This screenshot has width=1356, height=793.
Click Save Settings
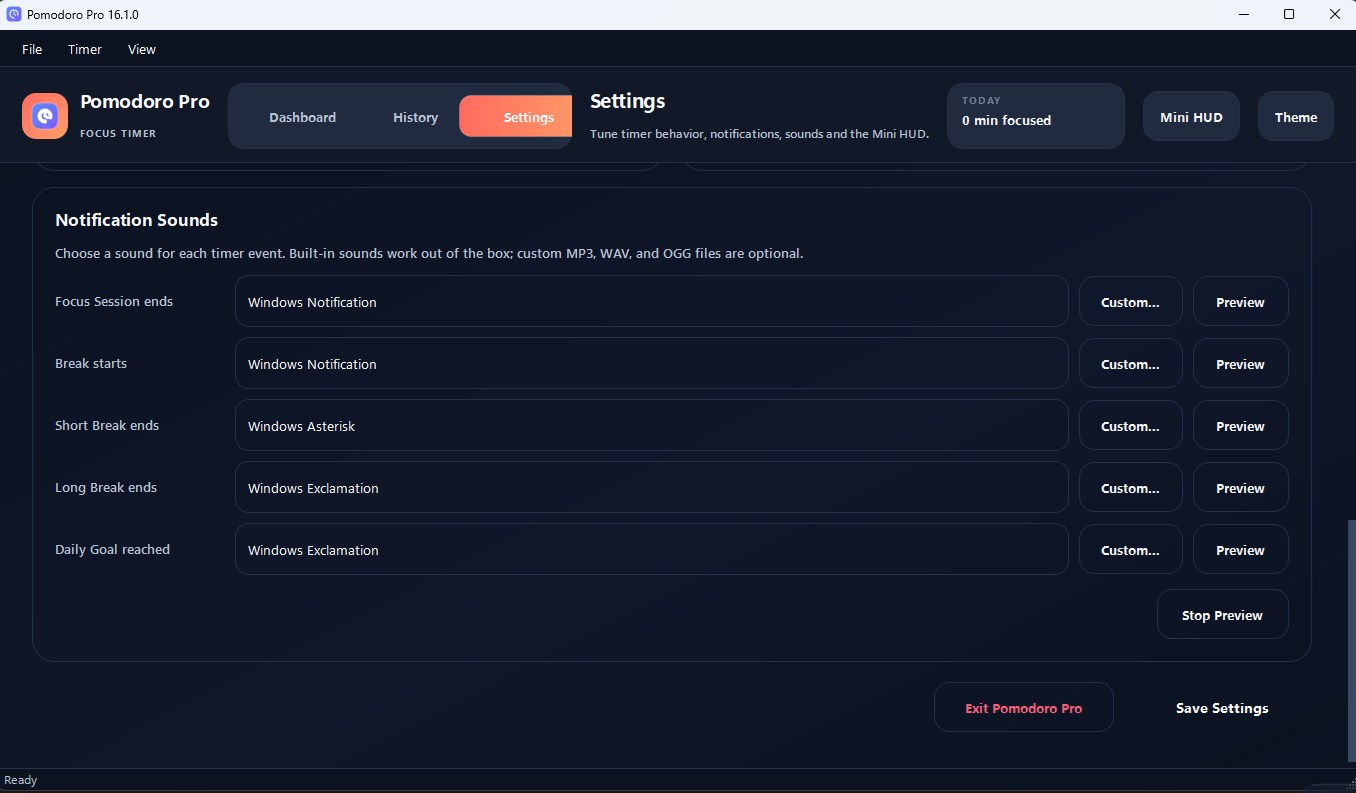1222,708
